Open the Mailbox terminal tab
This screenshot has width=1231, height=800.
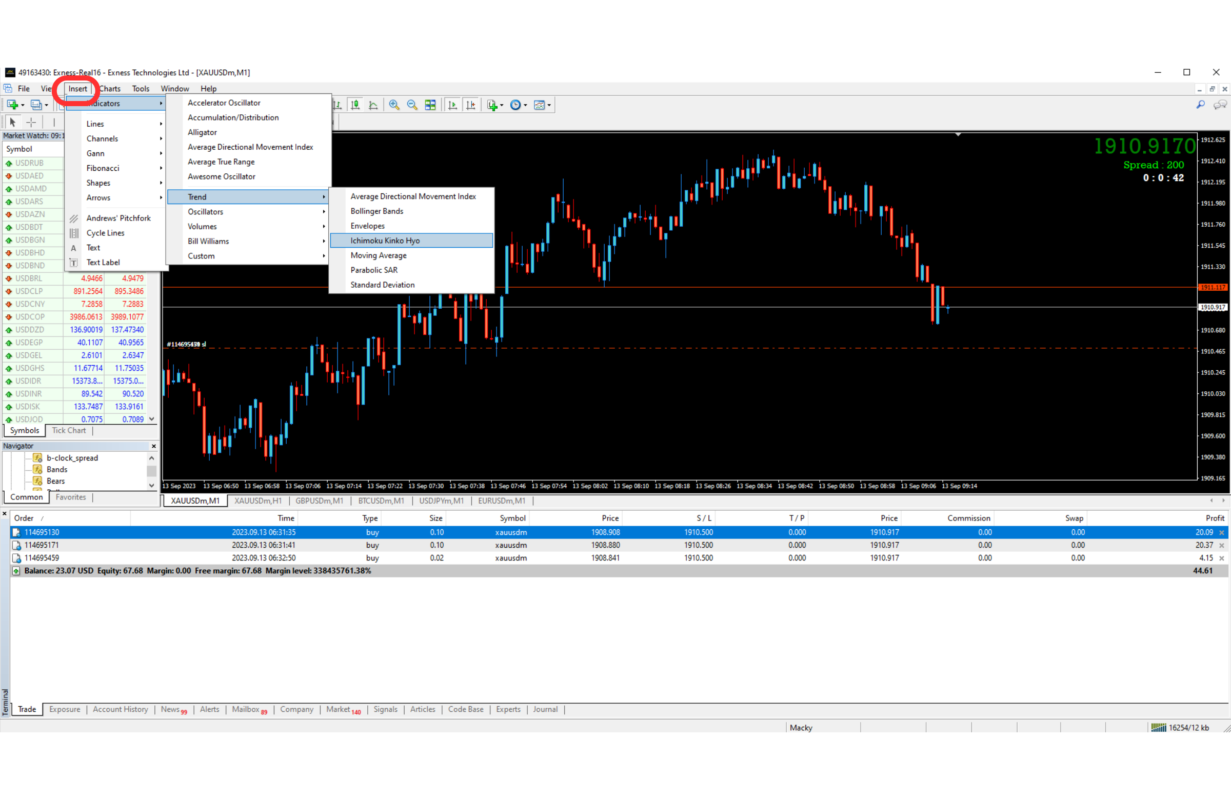(249, 710)
